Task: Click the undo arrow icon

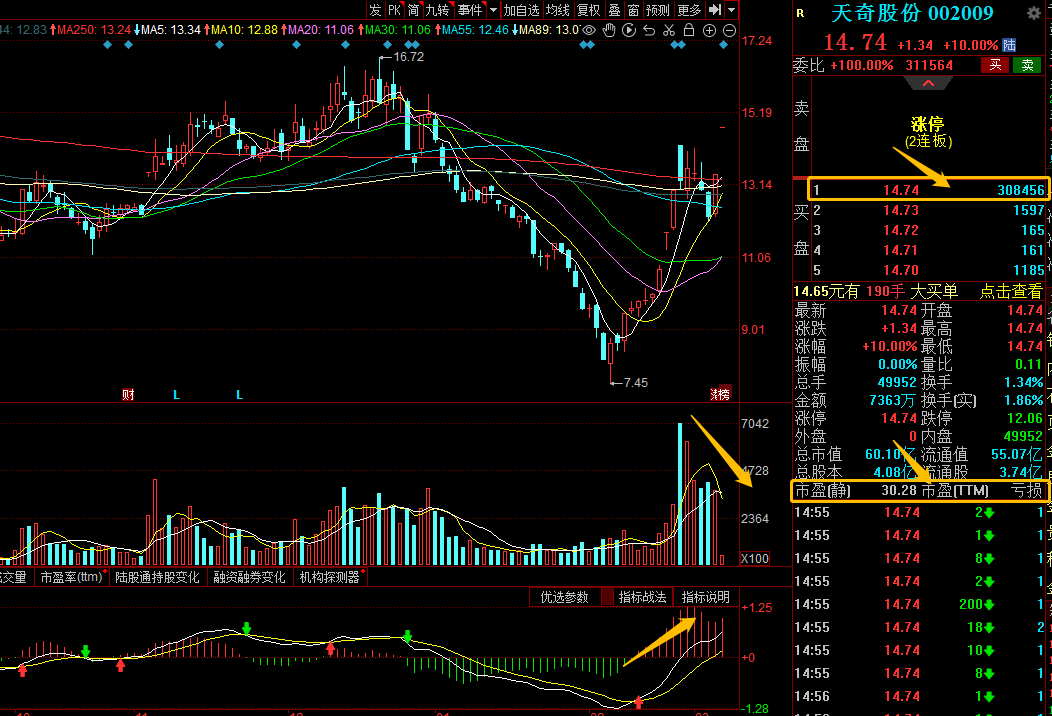Action: 649,30
